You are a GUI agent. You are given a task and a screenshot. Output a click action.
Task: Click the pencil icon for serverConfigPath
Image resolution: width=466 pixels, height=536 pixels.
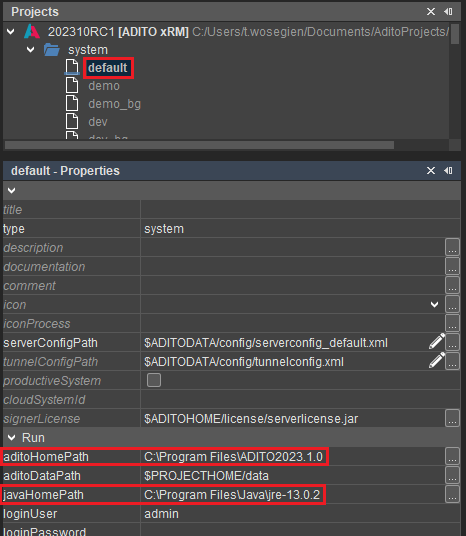(437, 341)
